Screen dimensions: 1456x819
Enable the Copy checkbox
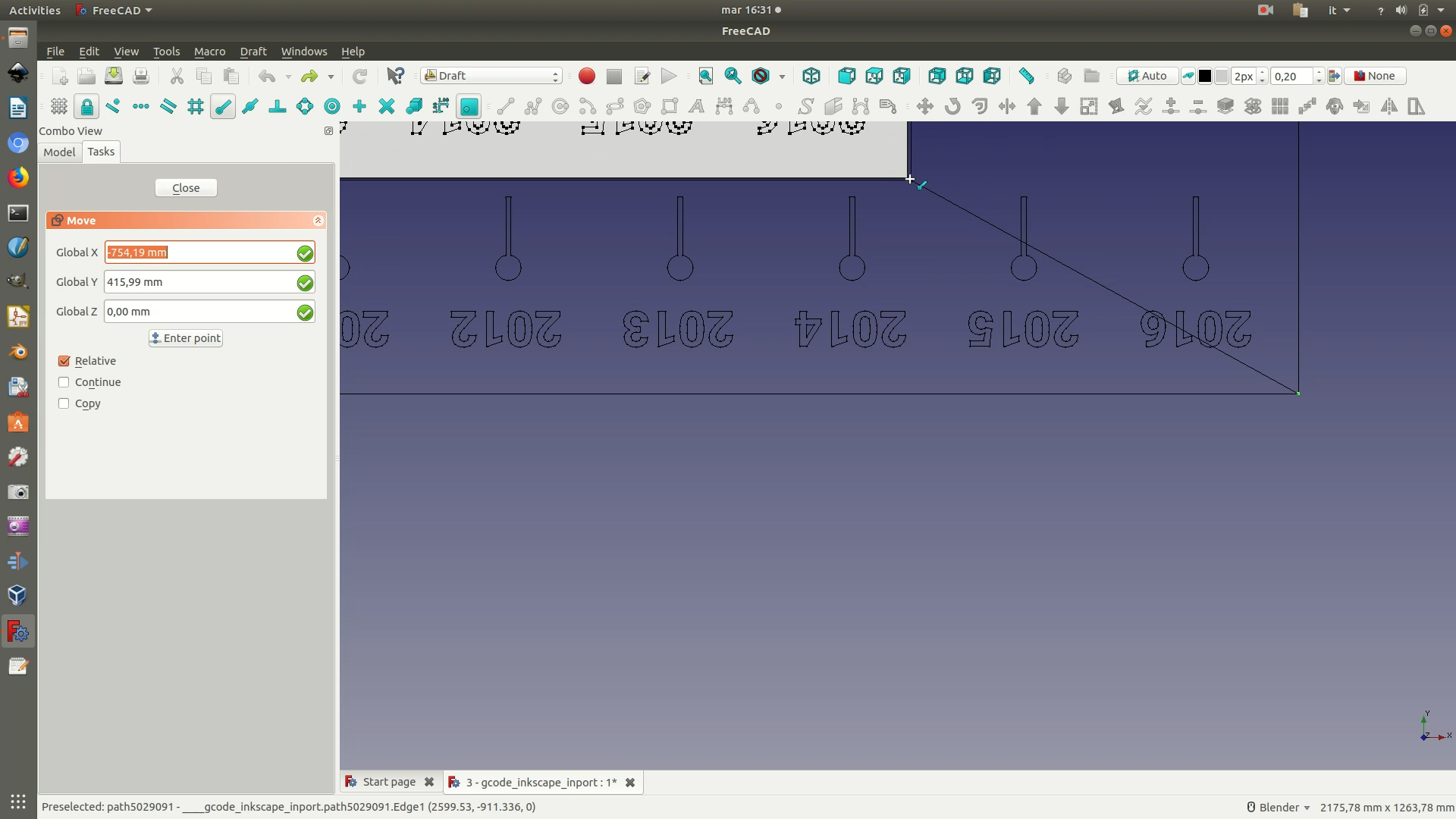[x=64, y=403]
